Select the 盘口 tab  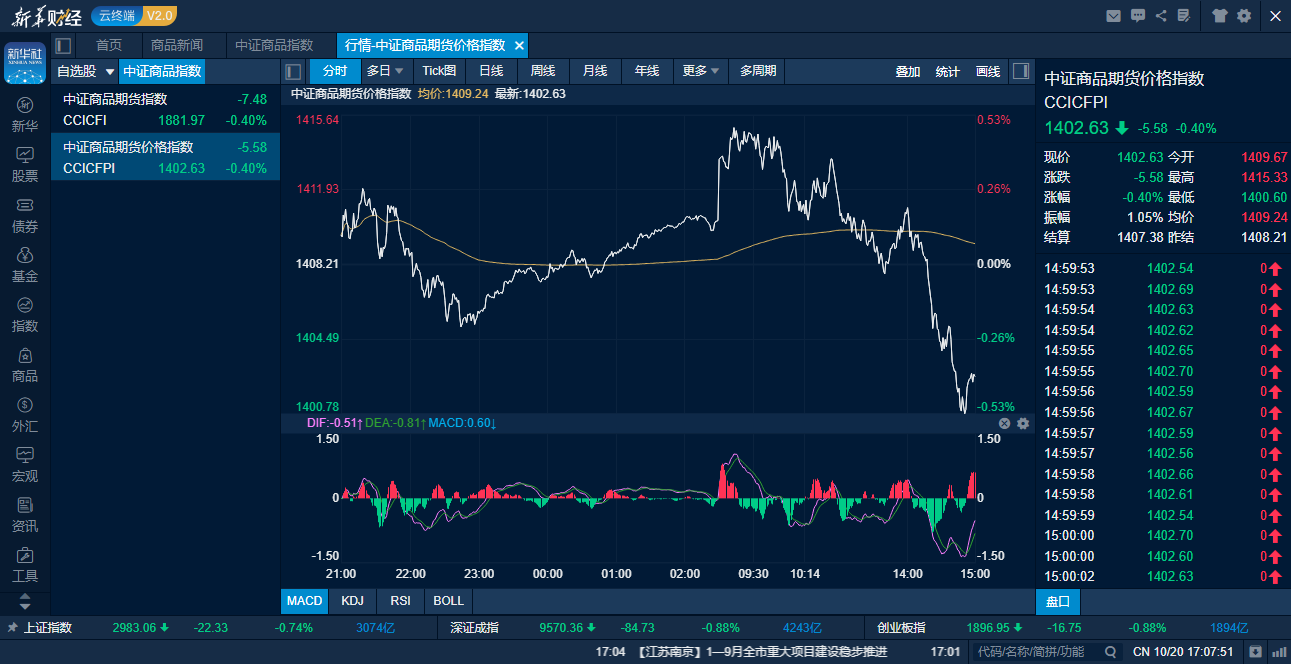[x=1058, y=601]
